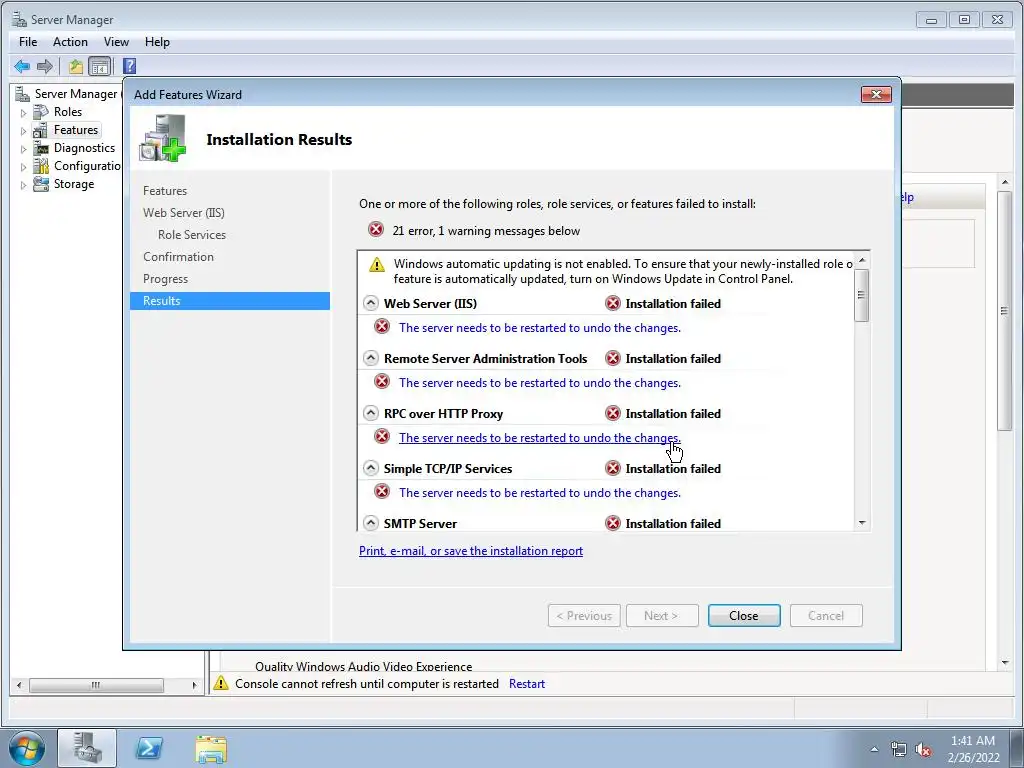Select Features in the Server Manager tree
1024x768 pixels.
point(76,130)
